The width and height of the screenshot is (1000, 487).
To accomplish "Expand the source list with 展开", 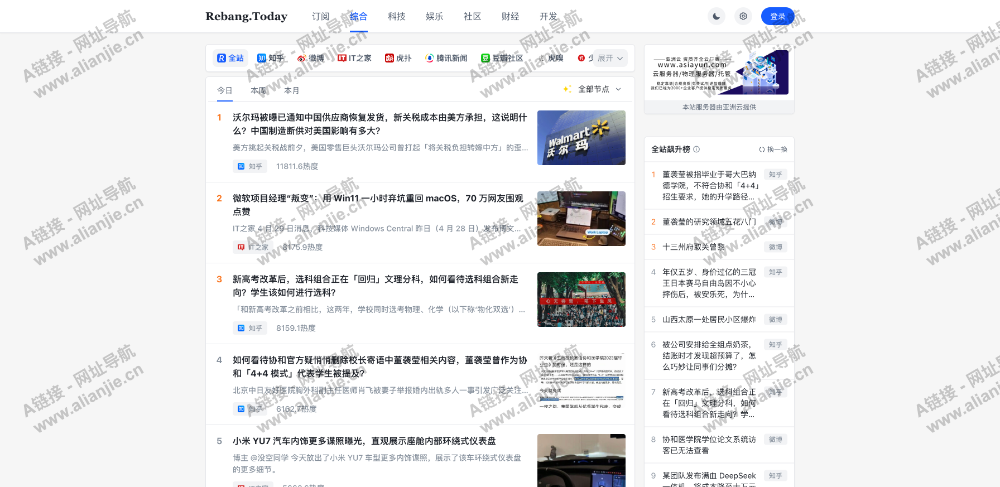I will point(610,58).
